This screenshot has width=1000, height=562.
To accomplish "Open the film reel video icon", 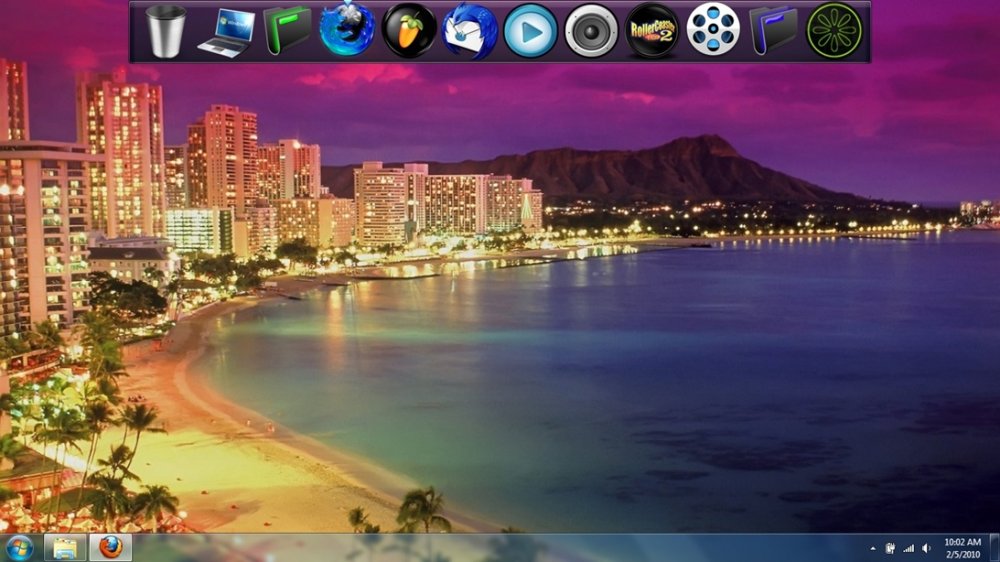I will pyautogui.click(x=713, y=29).
